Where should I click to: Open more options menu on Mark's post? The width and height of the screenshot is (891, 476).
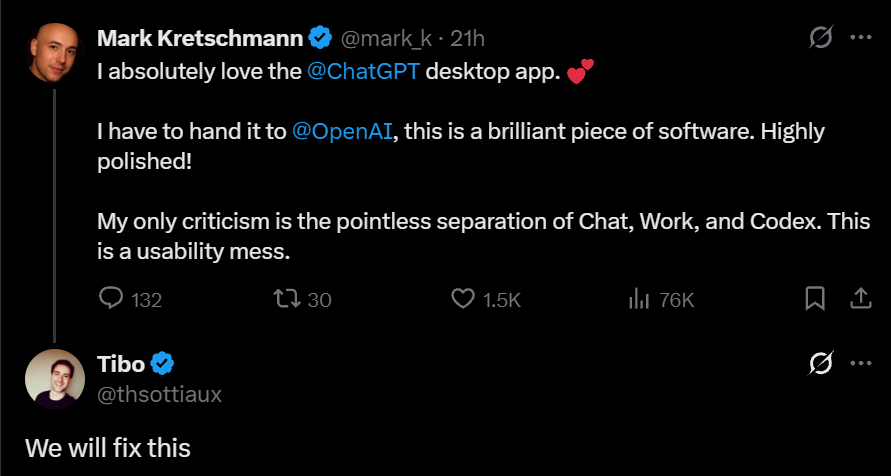(x=860, y=37)
